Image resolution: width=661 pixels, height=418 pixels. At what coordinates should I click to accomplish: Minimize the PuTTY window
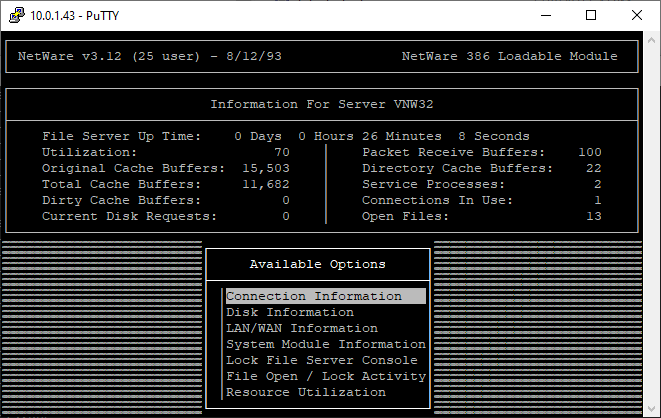pyautogui.click(x=545, y=15)
